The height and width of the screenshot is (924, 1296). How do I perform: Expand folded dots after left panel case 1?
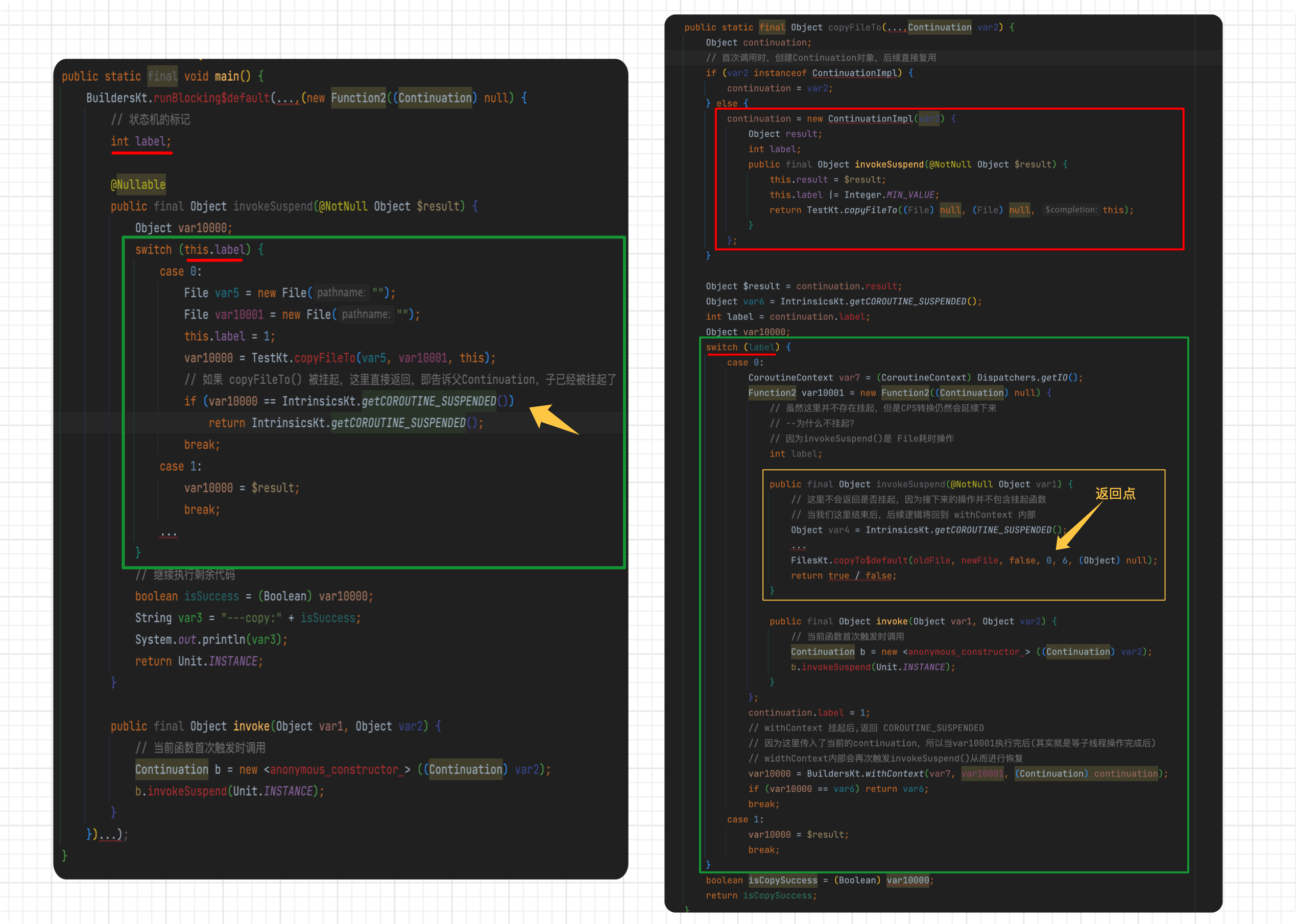coord(169,534)
